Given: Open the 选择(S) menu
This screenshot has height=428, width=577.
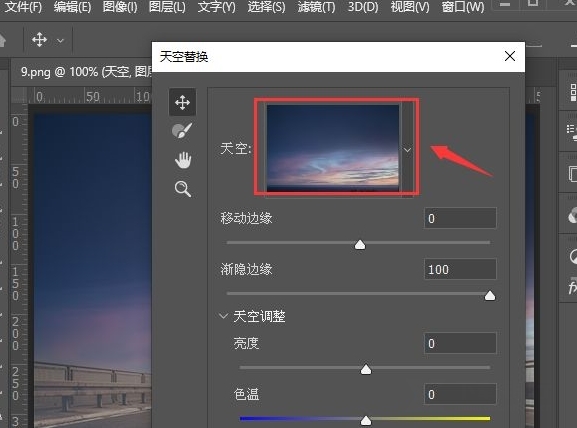Looking at the screenshot, I should [266, 7].
